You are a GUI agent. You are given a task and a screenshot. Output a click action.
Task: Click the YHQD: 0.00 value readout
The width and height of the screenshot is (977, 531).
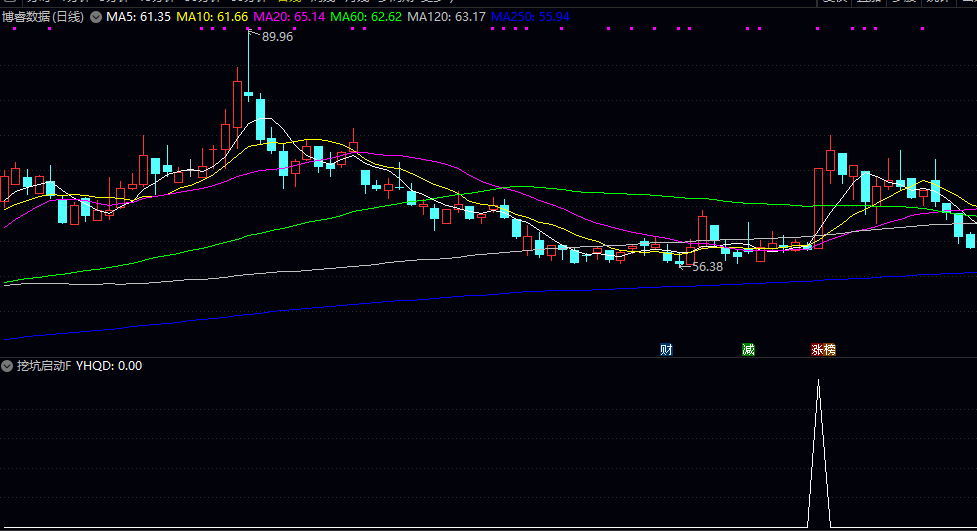coord(109,366)
